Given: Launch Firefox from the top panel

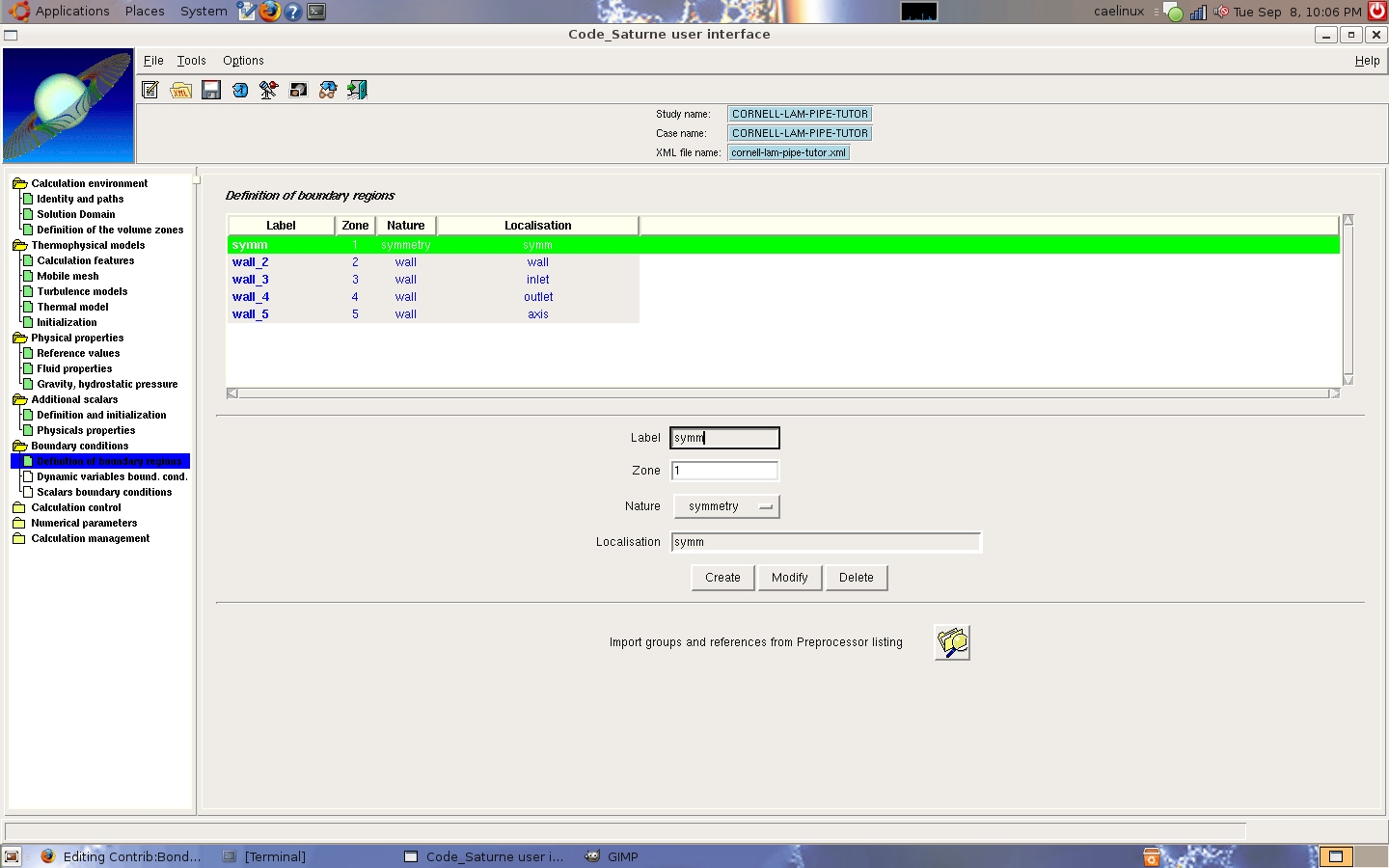Looking at the screenshot, I should coord(270,12).
